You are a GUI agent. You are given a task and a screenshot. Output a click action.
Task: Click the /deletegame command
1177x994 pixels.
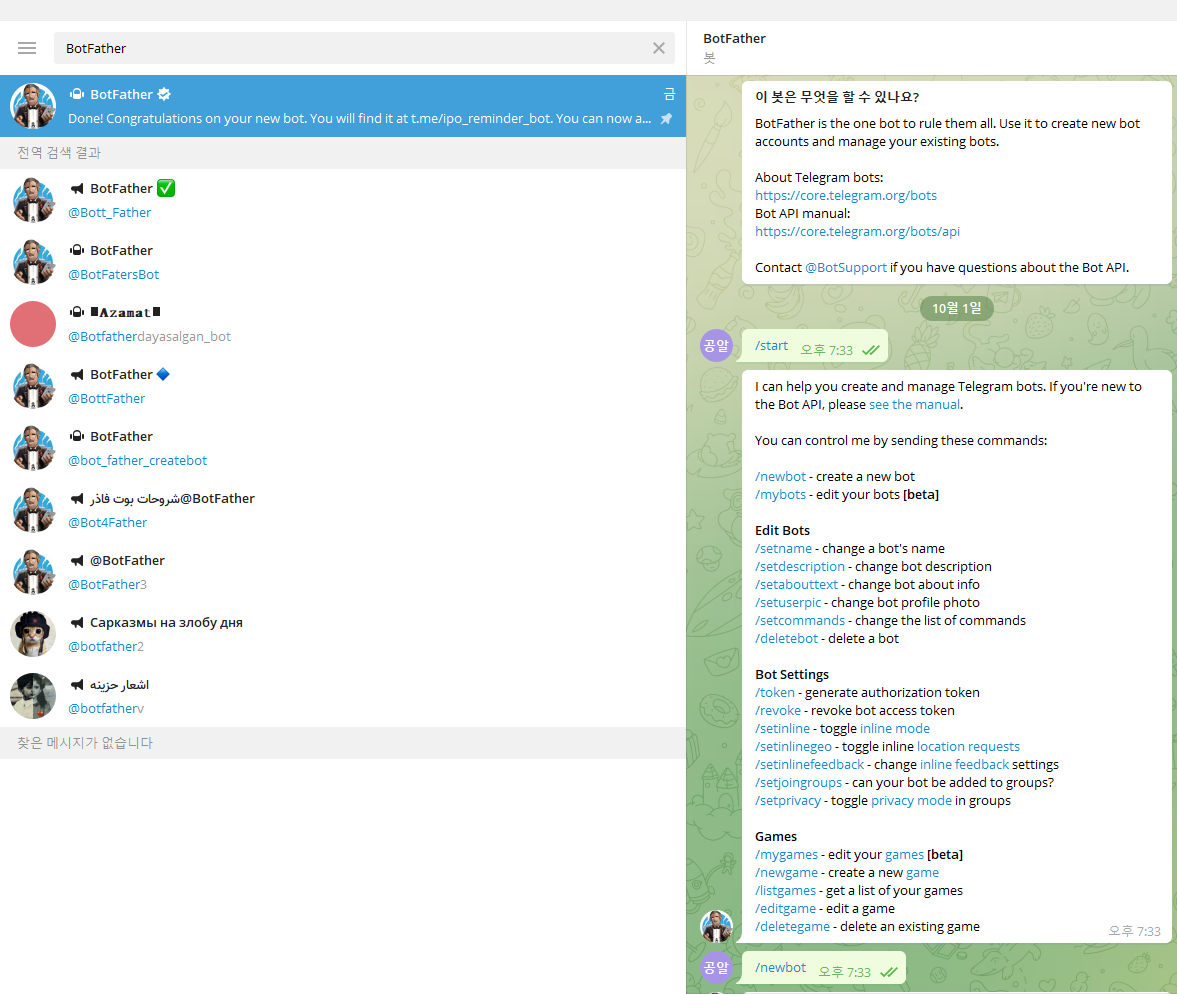tap(793, 926)
